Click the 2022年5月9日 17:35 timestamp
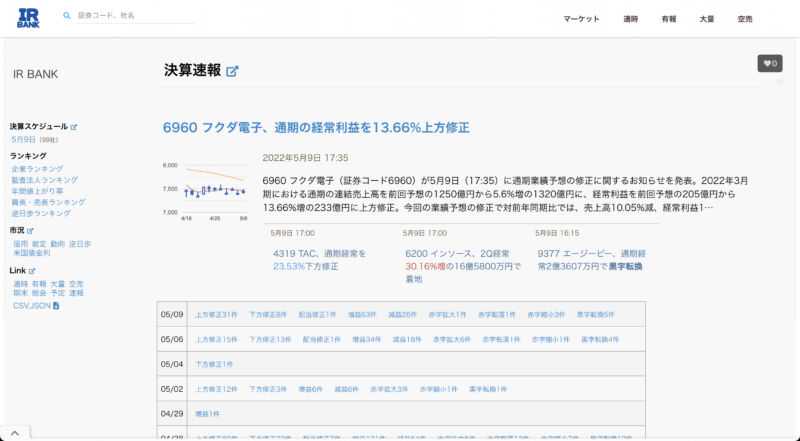The height and width of the screenshot is (441, 800). coord(305,158)
